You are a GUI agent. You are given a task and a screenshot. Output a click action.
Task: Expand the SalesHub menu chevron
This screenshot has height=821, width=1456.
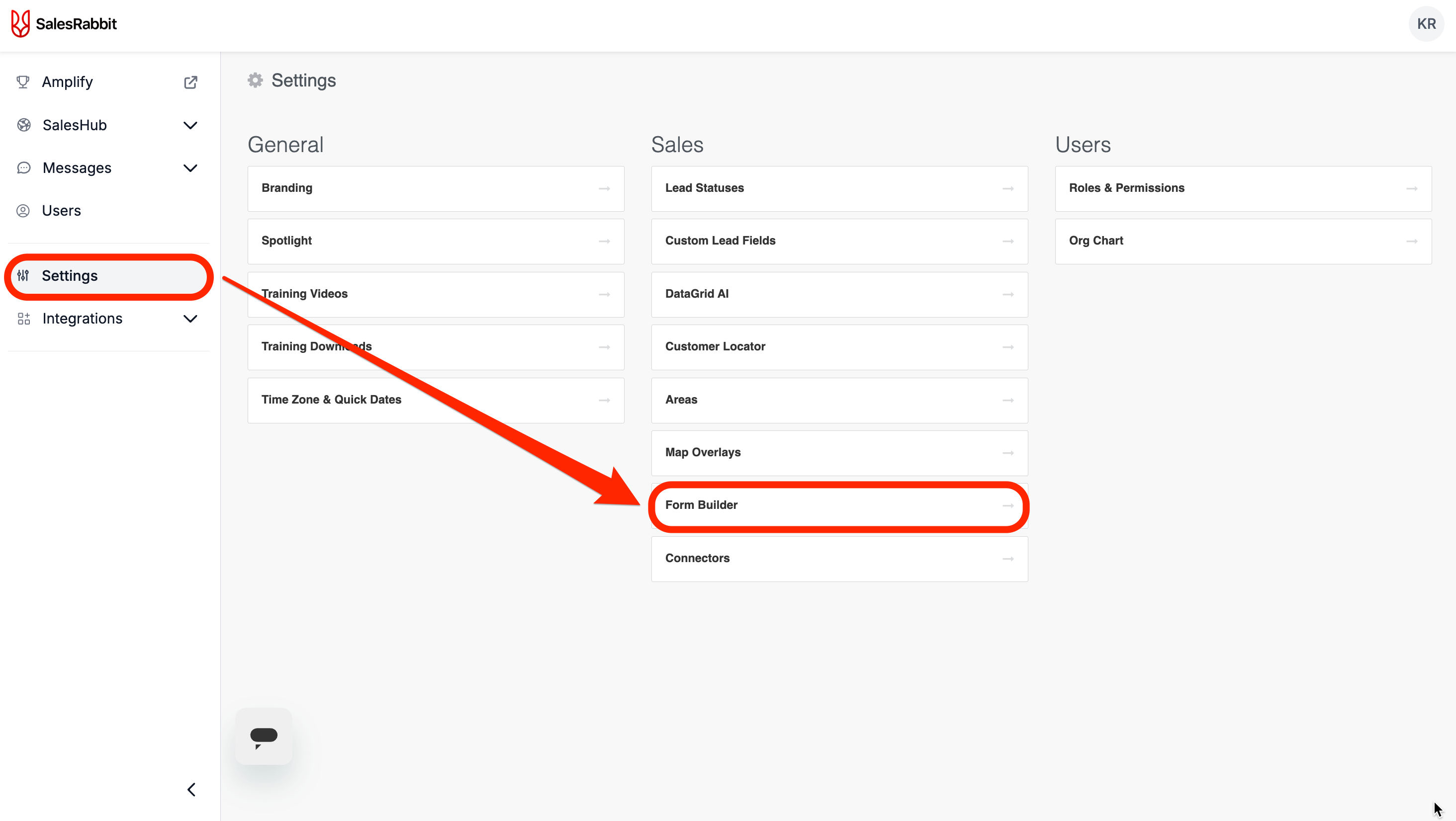190,125
